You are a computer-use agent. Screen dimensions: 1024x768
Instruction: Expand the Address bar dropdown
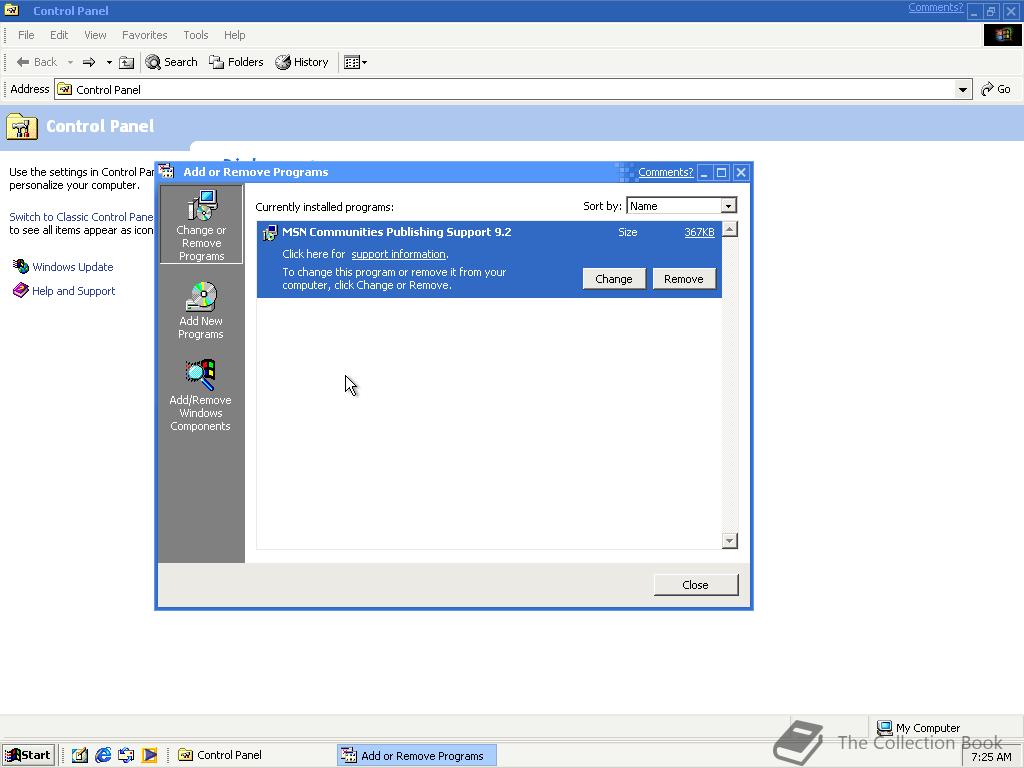(x=962, y=89)
